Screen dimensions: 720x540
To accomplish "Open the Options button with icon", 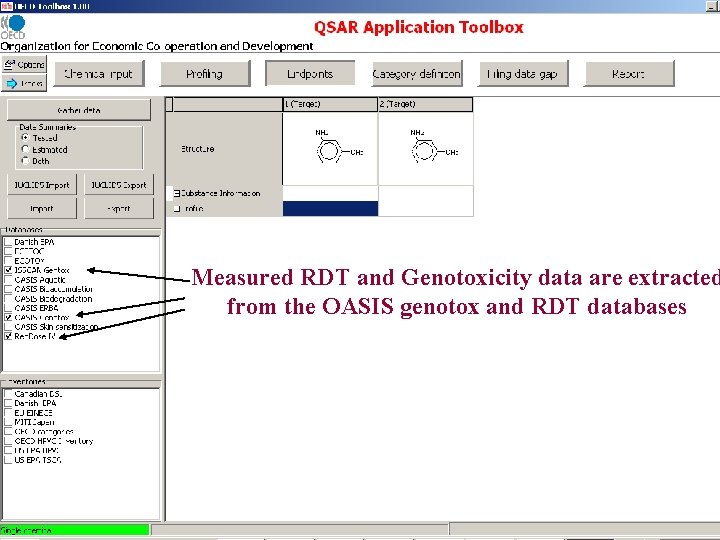I will [x=24, y=64].
